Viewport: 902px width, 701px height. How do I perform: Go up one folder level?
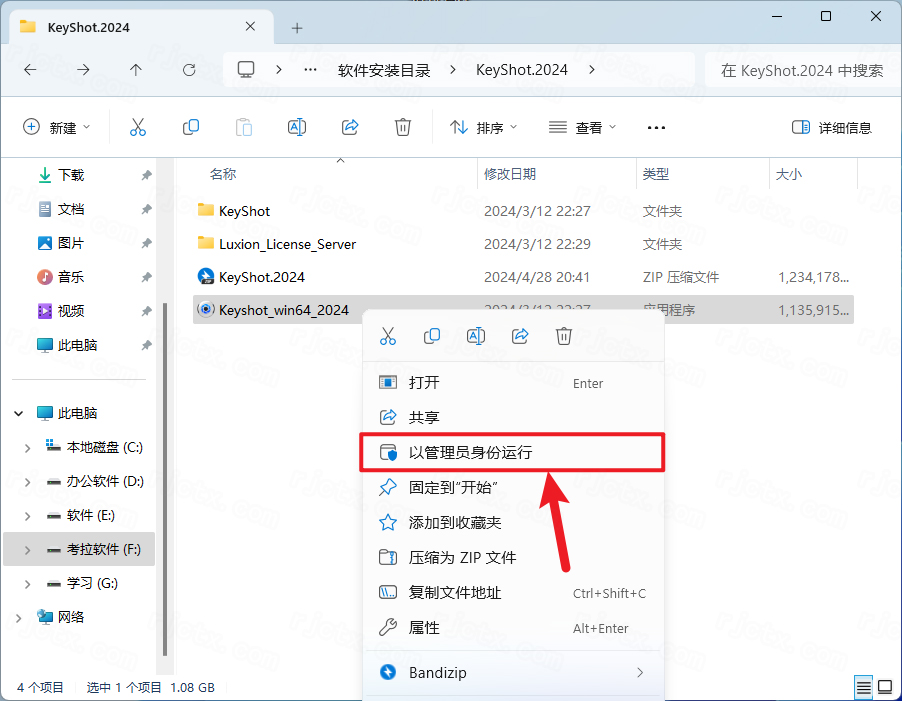pyautogui.click(x=136, y=70)
